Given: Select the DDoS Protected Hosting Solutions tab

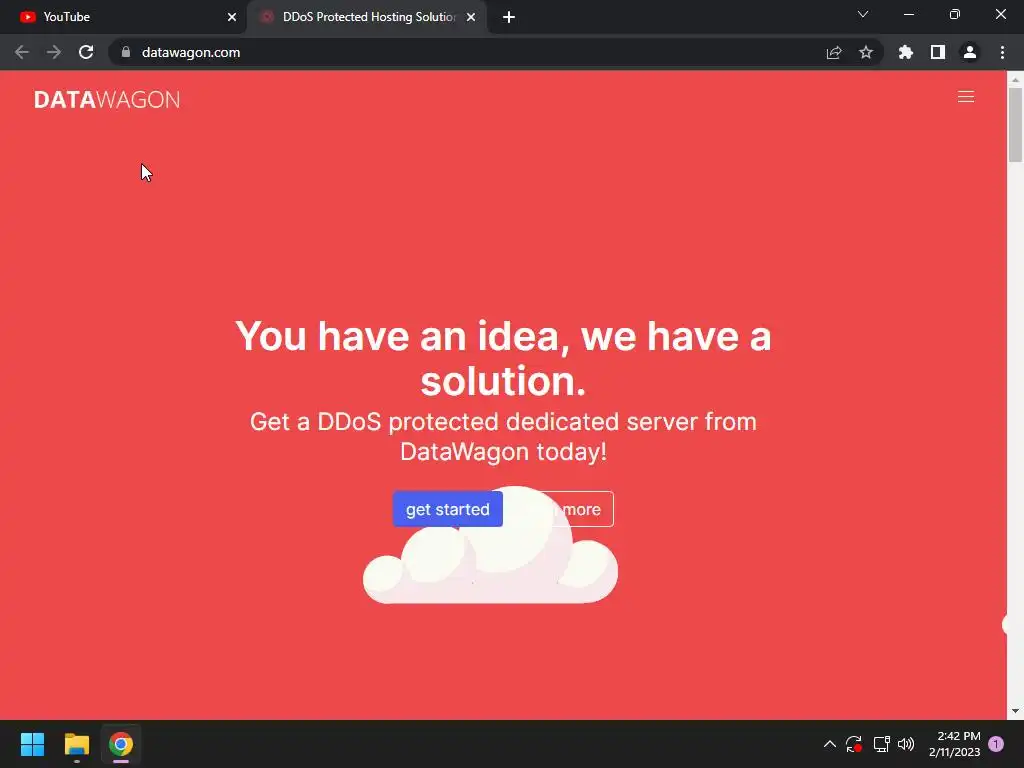Looking at the screenshot, I should pos(368,17).
